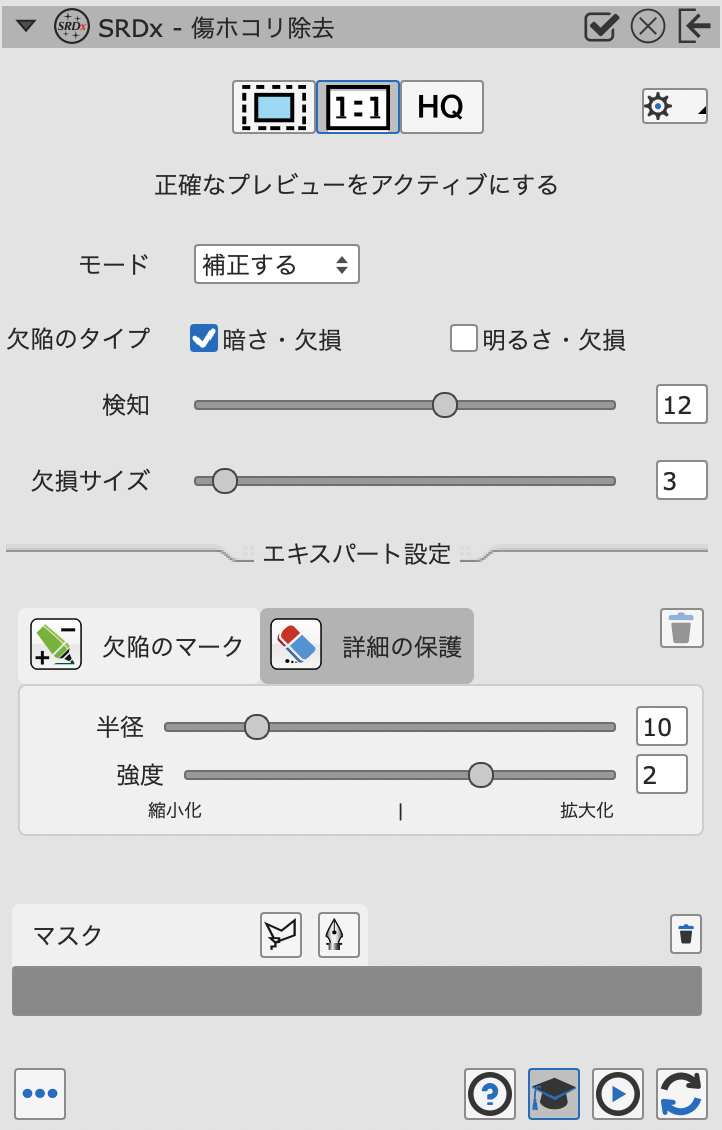Screen dimensions: 722x1130
Task: Switch to the 詳細の保護 tab
Action: 367,646
